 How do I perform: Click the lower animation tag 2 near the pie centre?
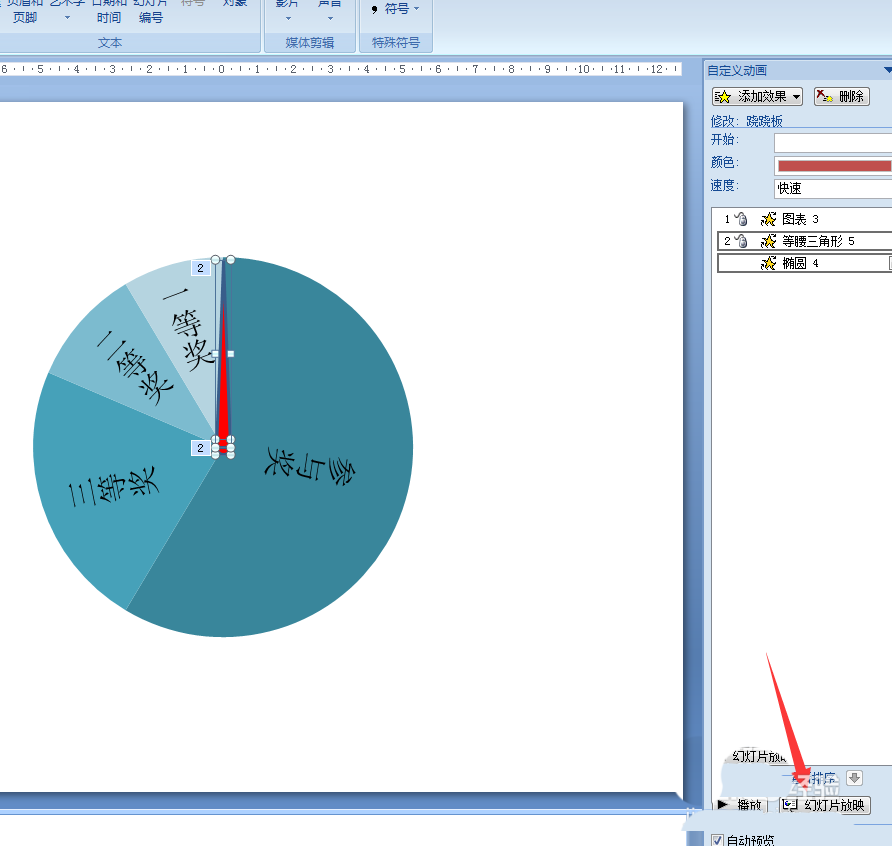click(200, 448)
